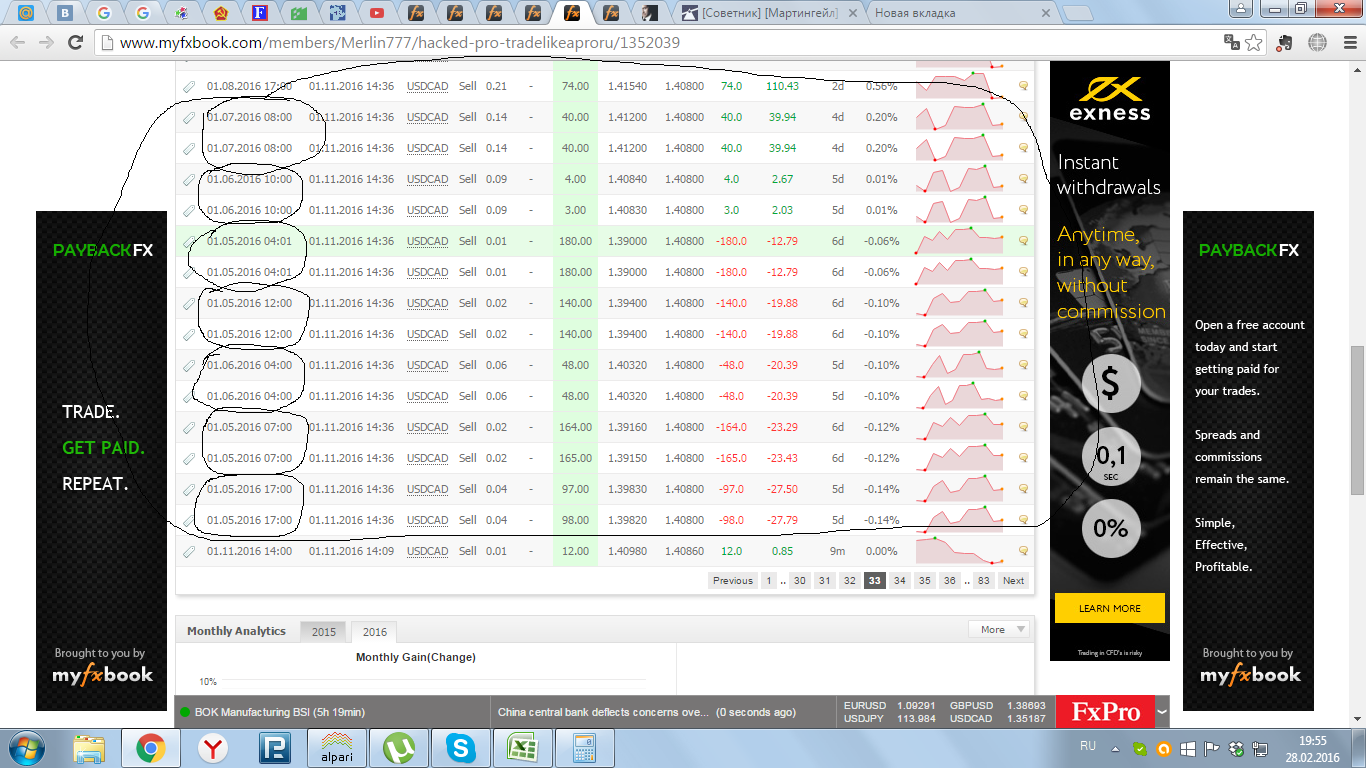Open Yandex browser from the taskbar

coord(212,748)
